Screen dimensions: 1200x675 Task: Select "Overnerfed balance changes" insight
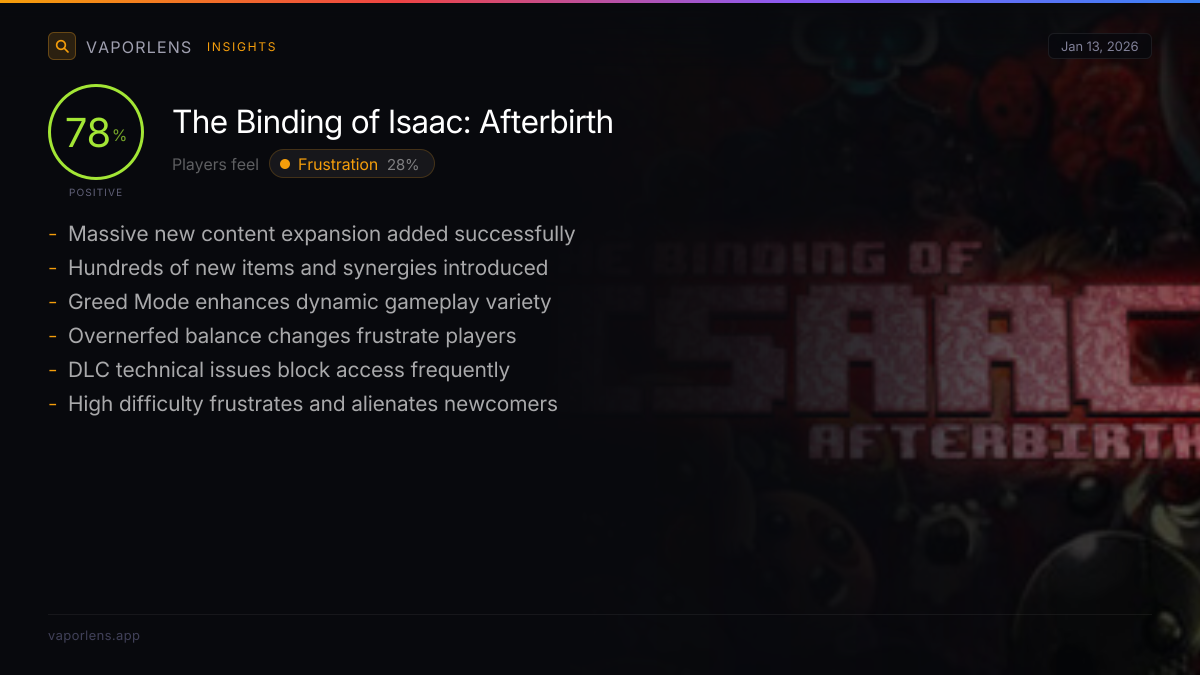point(292,336)
